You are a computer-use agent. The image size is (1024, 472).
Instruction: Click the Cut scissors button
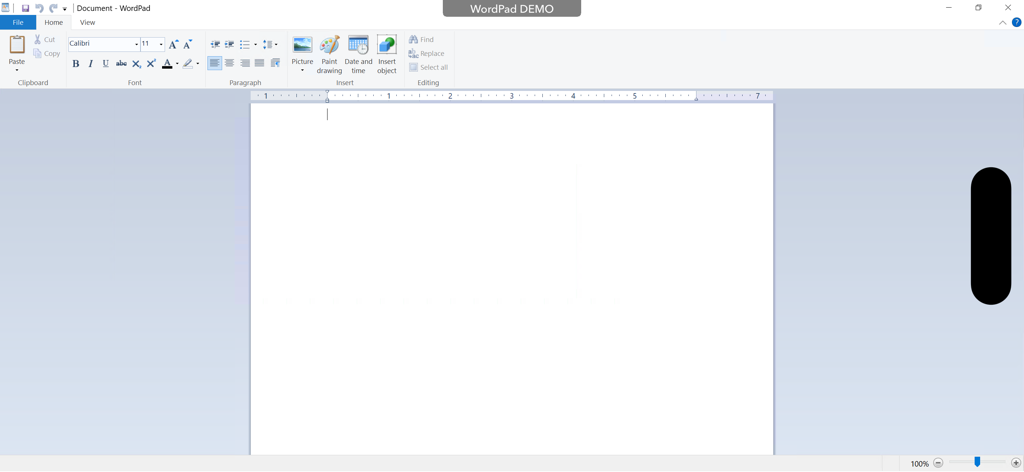45,40
